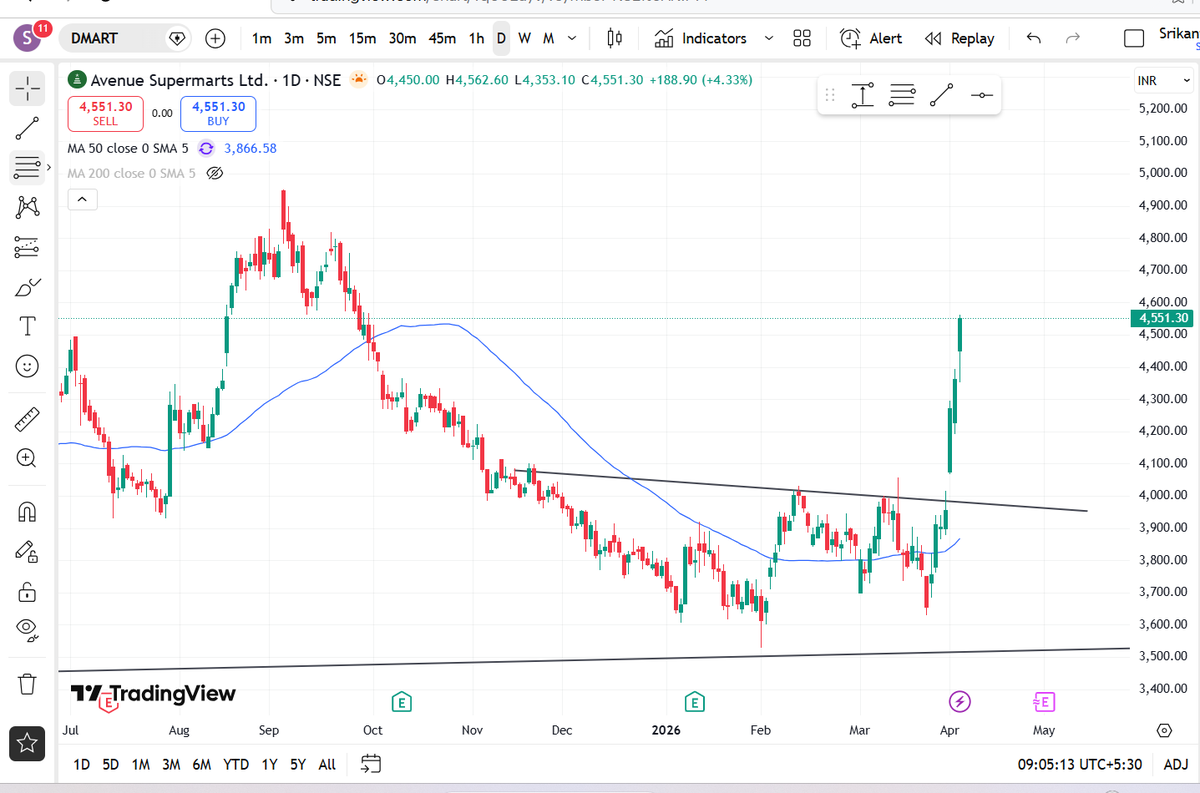Select the D daily timeframe

[501, 38]
